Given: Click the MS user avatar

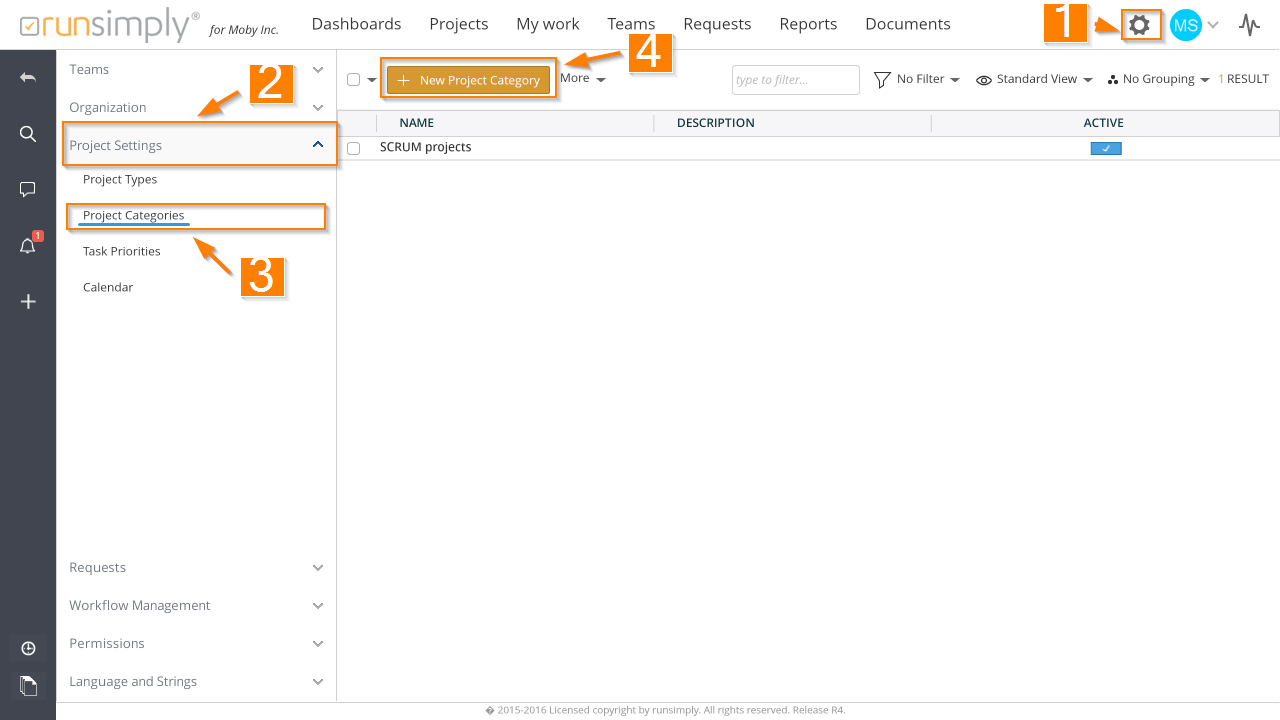Looking at the screenshot, I should click(1185, 25).
